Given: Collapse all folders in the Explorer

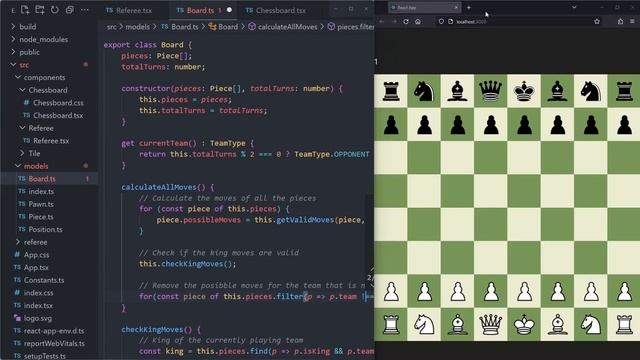Looking at the screenshot, I should coord(69,10).
